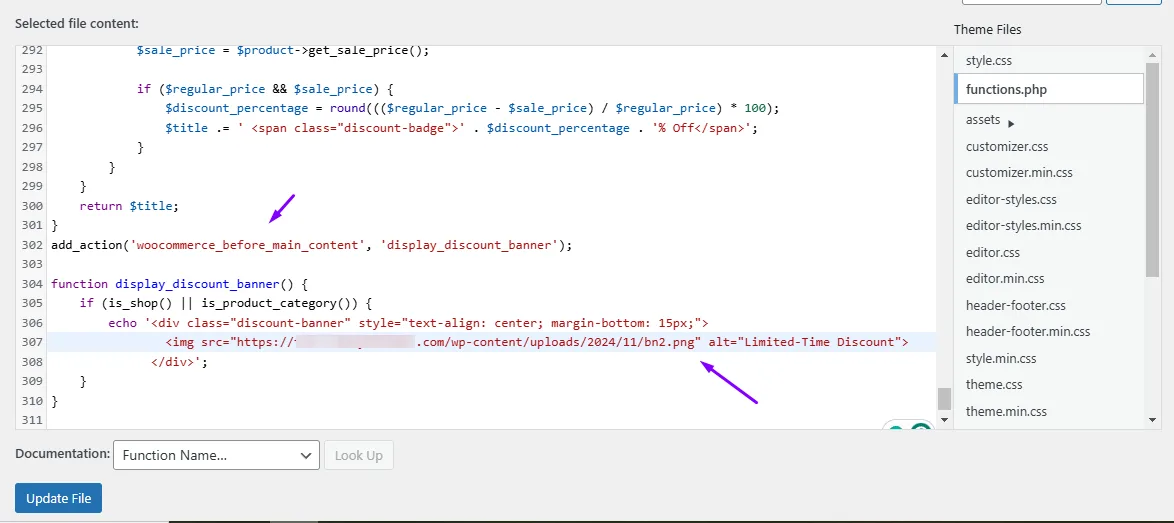Viewport: 1174px width, 523px height.
Task: Open the assets folder entry
Action: (x=983, y=120)
